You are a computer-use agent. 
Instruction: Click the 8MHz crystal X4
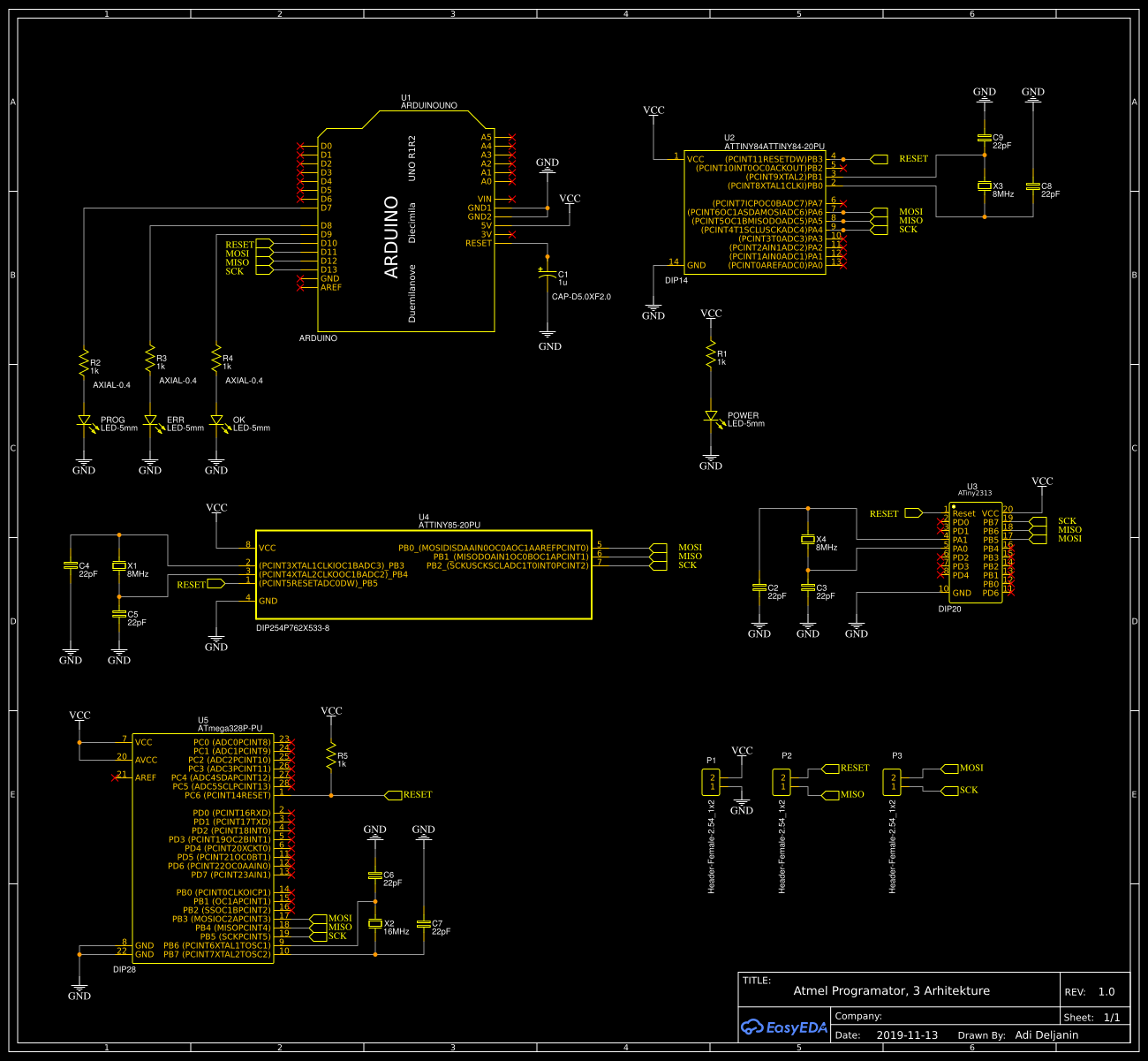click(808, 539)
